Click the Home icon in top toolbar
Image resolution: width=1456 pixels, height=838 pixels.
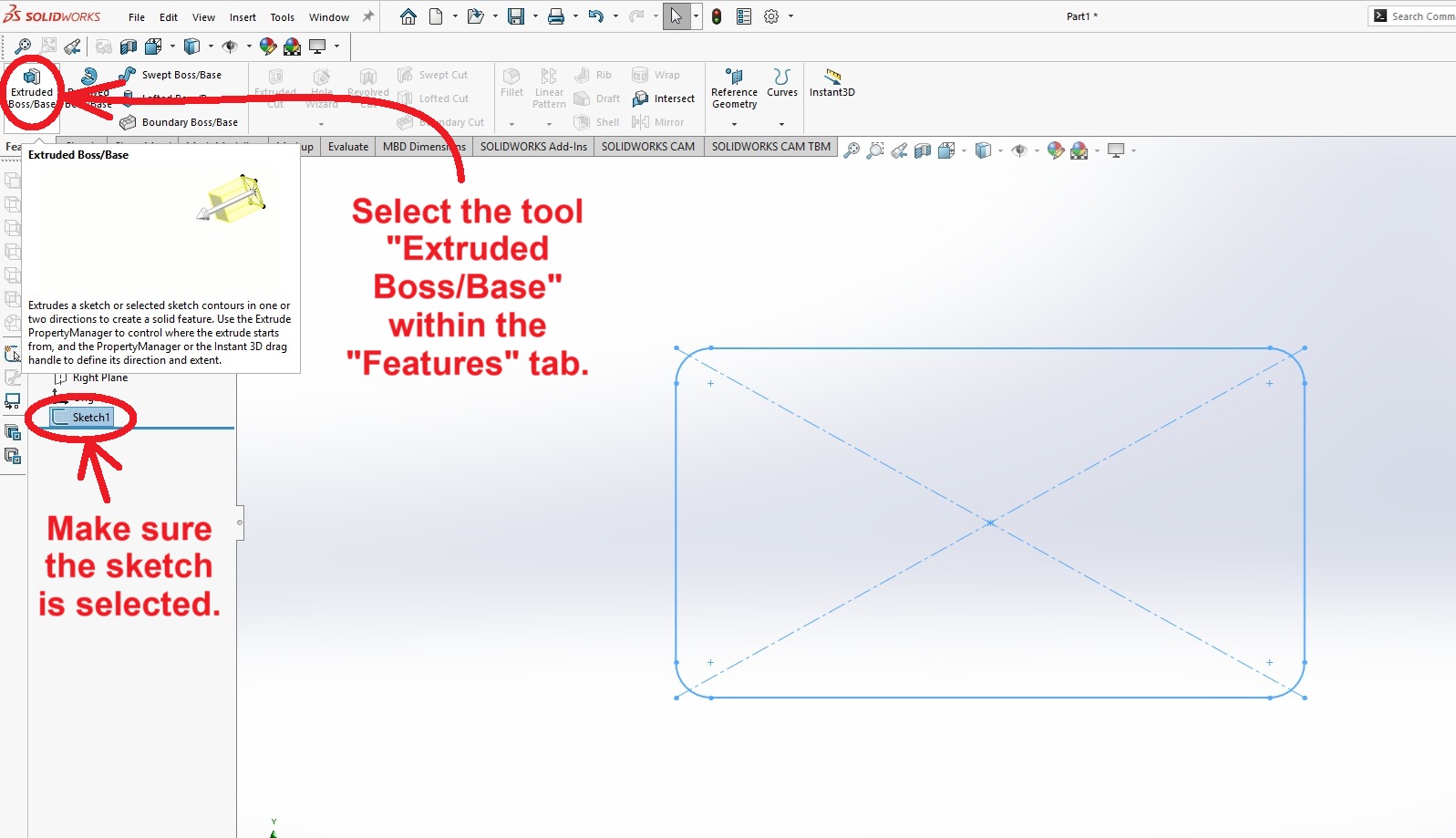point(408,16)
